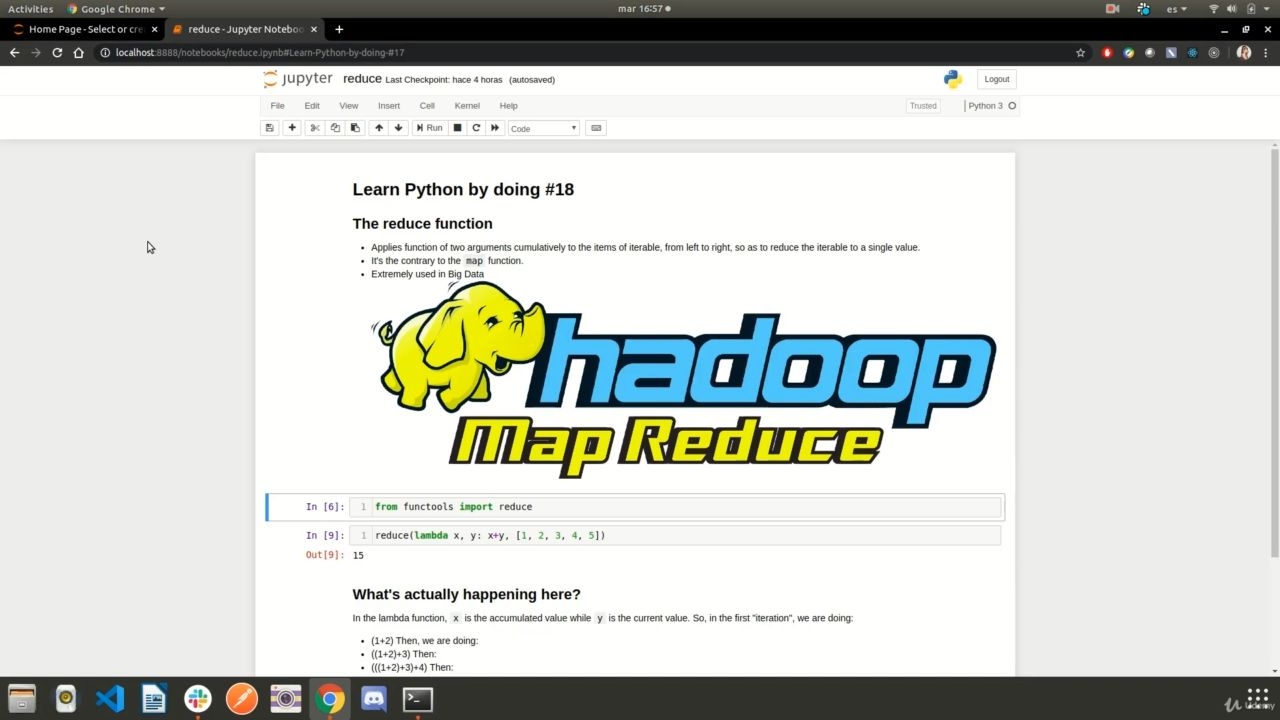Viewport: 1280px width, 720px height.
Task: Open the red extension icon in Chrome toolbar
Action: [x=1107, y=52]
